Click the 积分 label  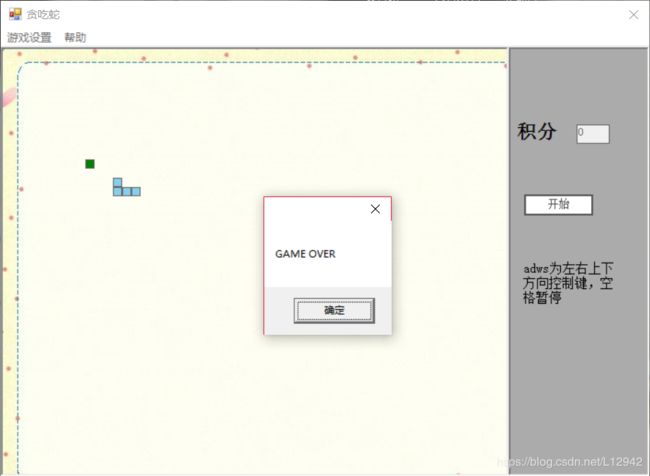click(536, 131)
